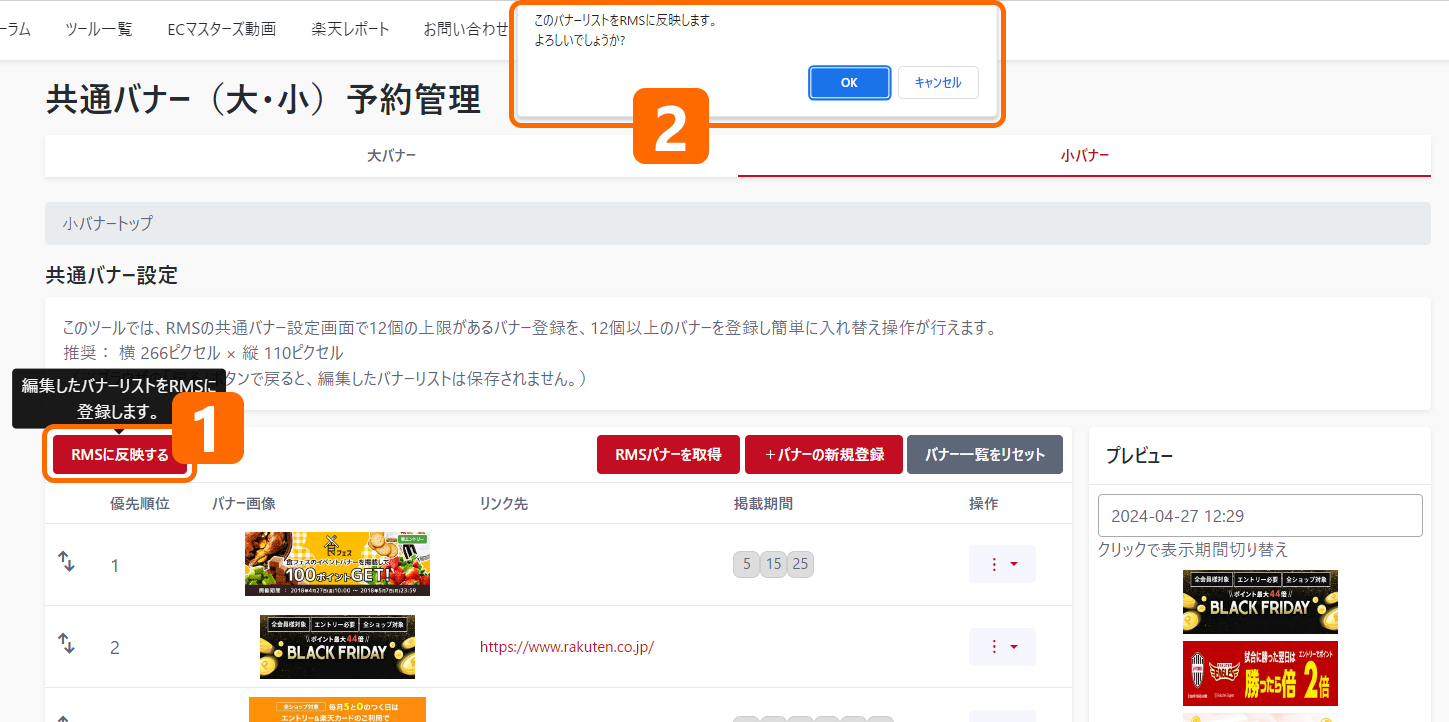Click the day badge 5 in row 1

click(x=746, y=564)
